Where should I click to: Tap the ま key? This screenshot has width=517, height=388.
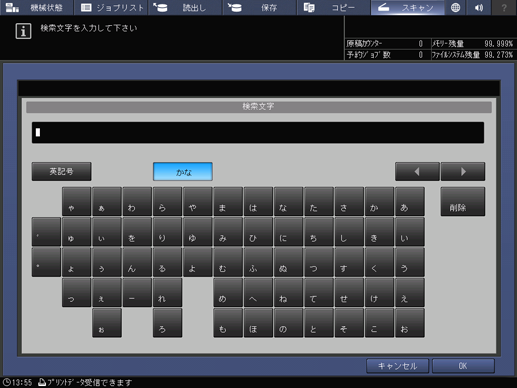228,202
